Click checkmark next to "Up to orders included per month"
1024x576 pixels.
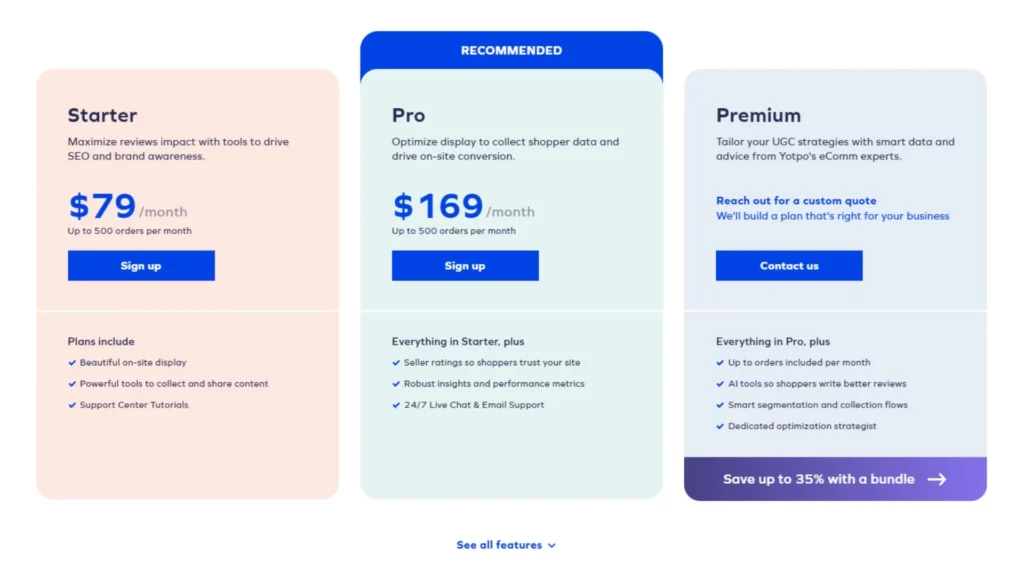point(720,362)
